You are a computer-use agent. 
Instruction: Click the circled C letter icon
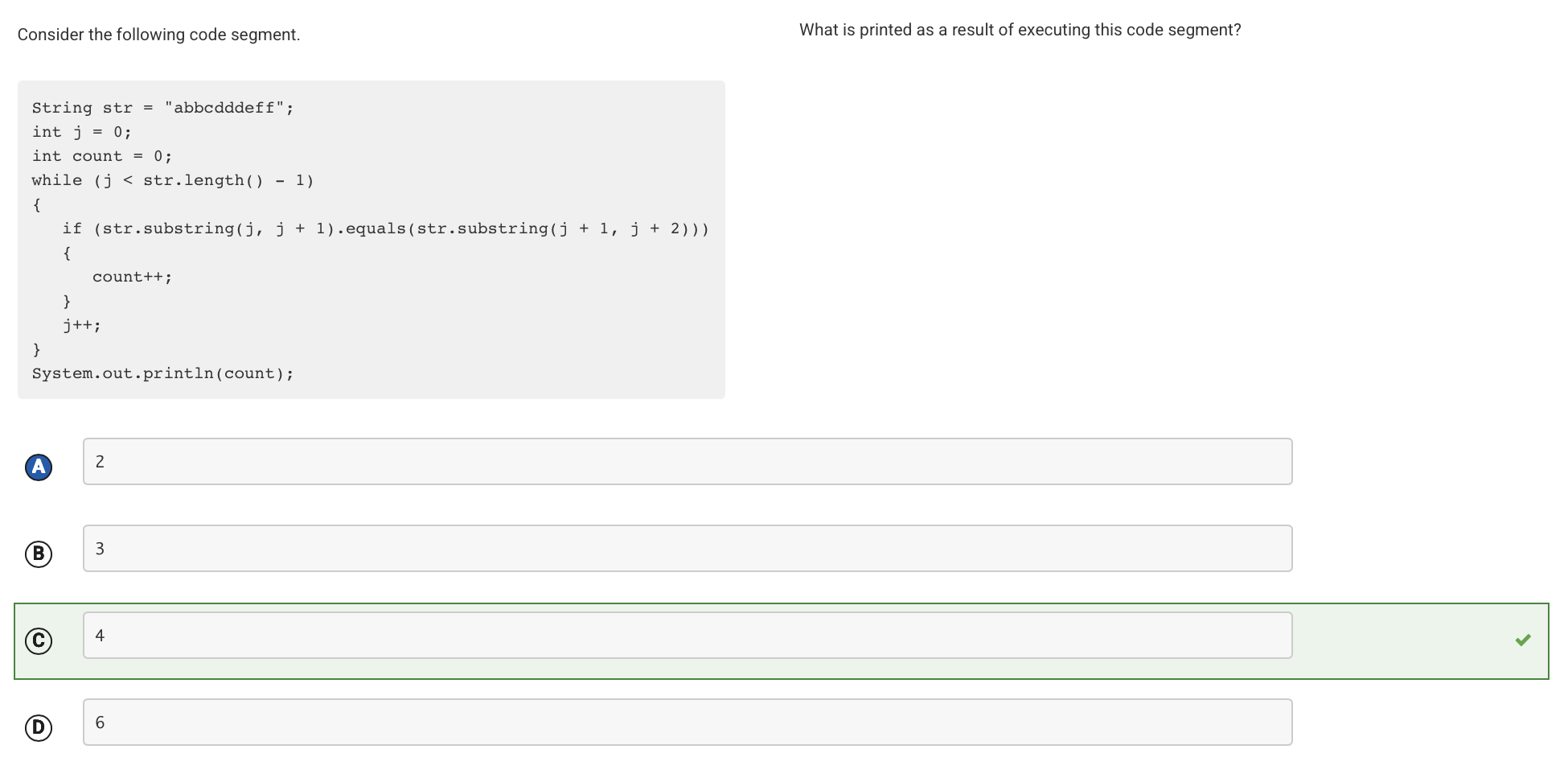pos(38,640)
